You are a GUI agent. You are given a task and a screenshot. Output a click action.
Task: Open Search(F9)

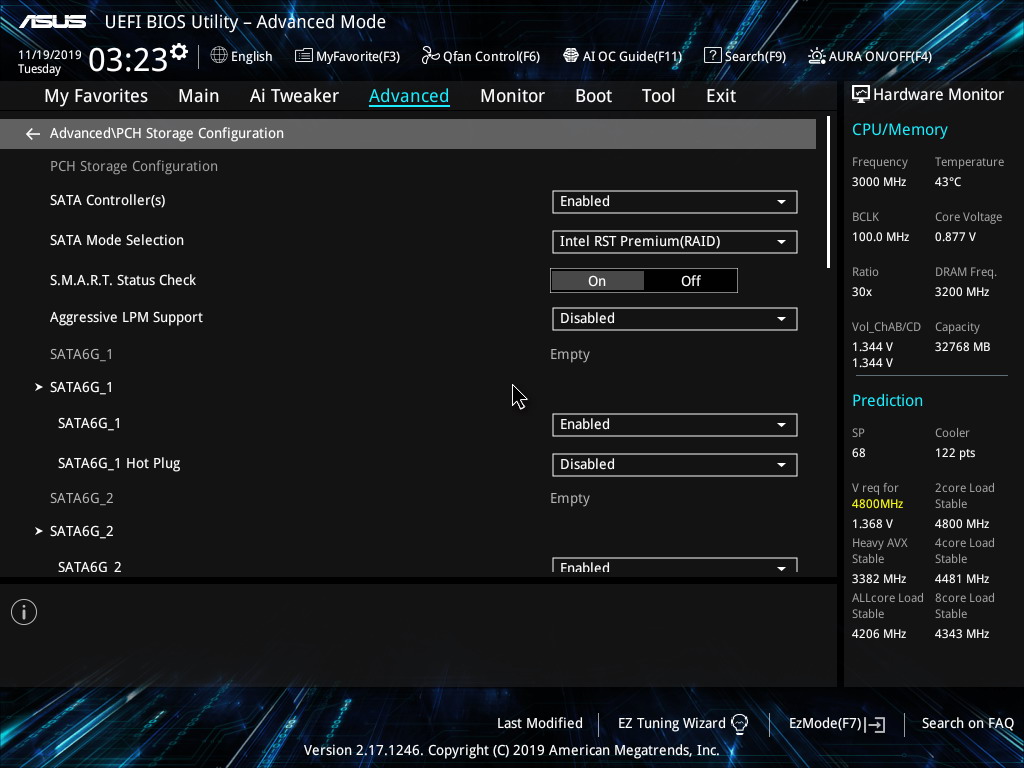(745, 56)
